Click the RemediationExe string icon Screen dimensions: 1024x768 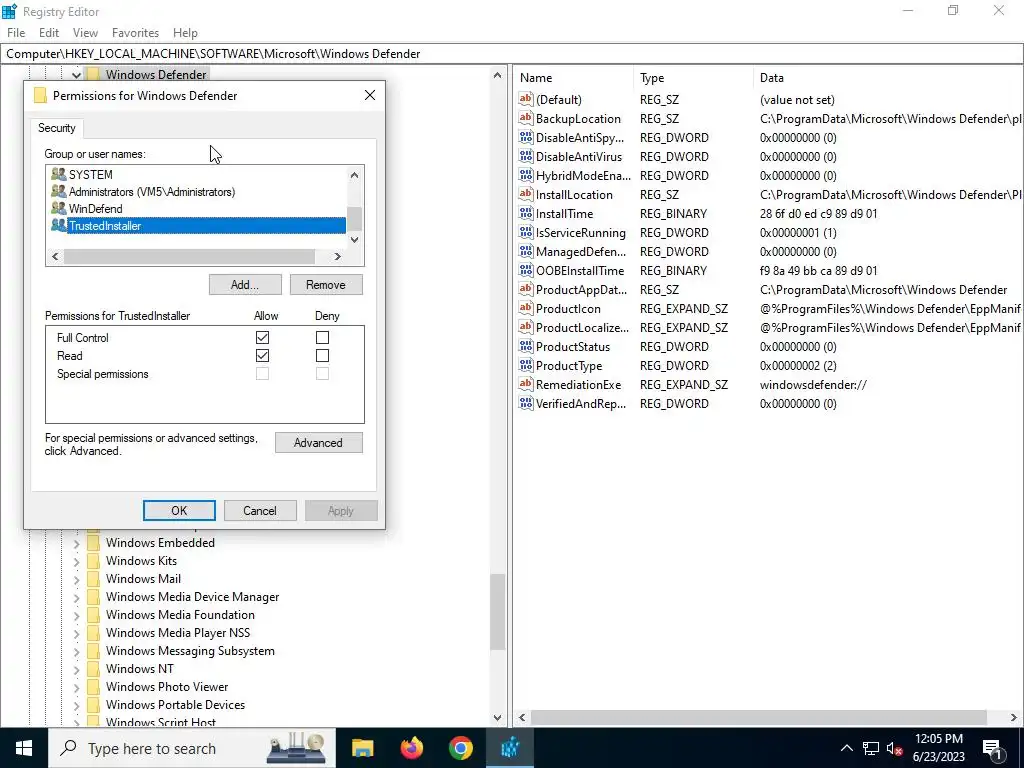click(526, 384)
